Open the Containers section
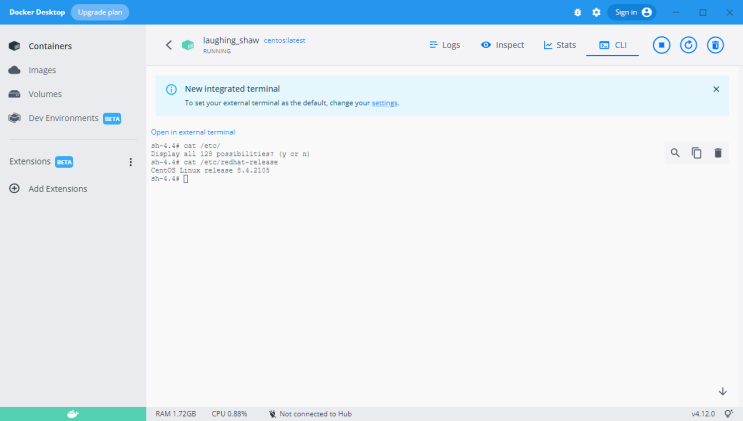This screenshot has width=743, height=421. (50, 46)
